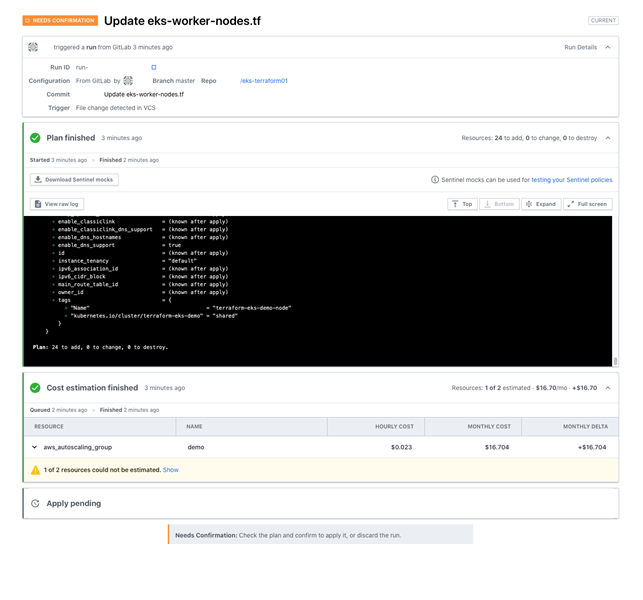Follow the testing your Sentinel policies link
Screen dimensions: 643x600
coord(571,180)
